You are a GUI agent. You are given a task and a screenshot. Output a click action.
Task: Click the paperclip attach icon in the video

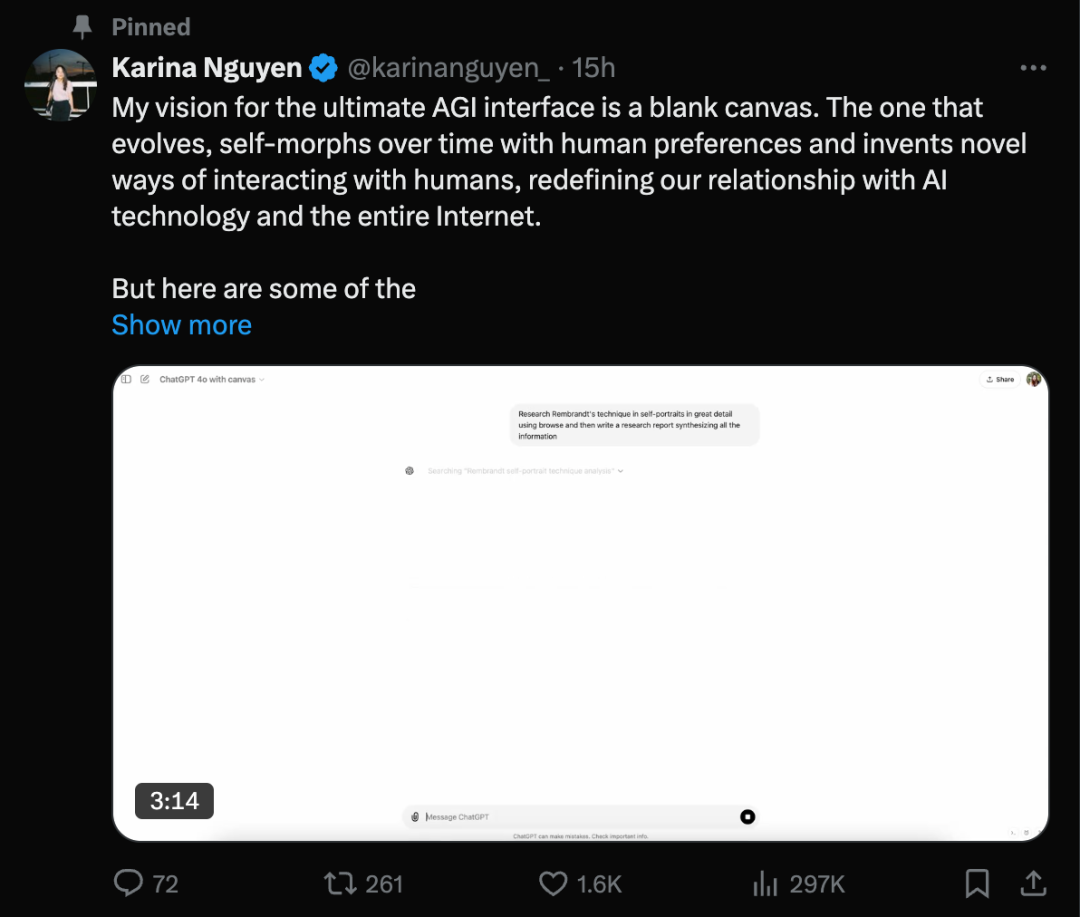click(x=415, y=817)
